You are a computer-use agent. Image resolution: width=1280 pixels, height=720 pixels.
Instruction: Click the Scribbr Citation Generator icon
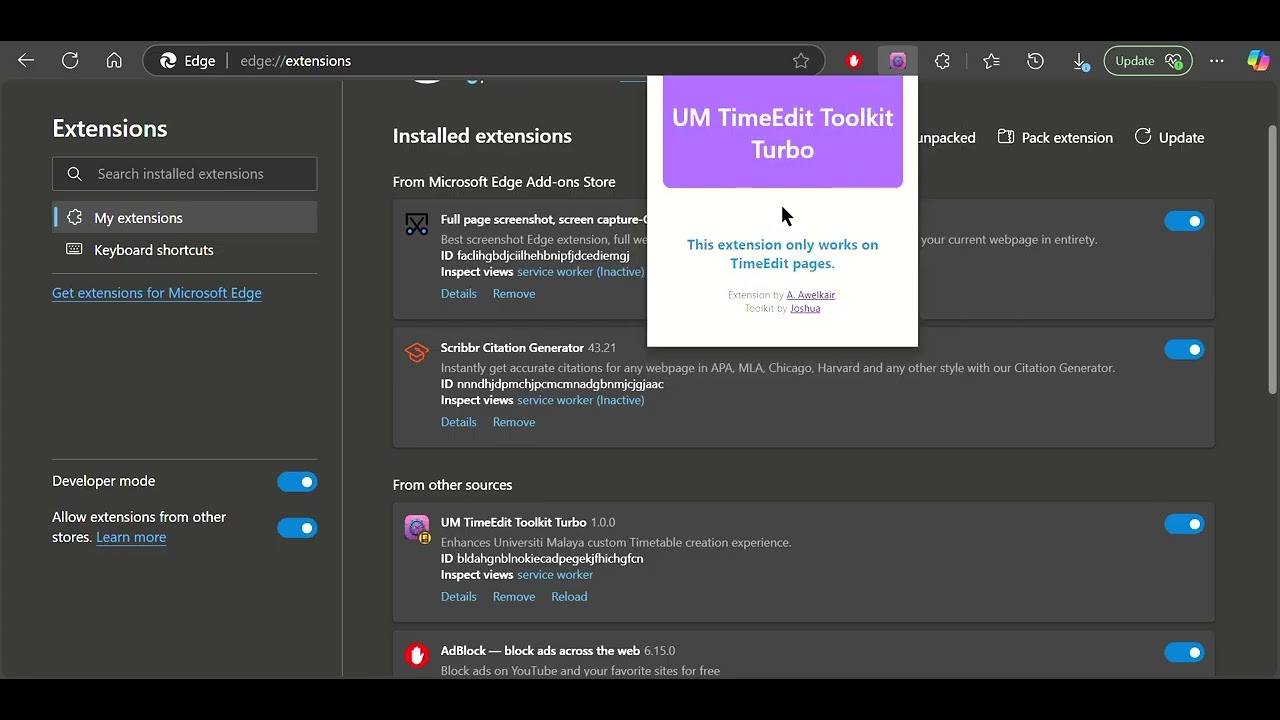(x=417, y=352)
